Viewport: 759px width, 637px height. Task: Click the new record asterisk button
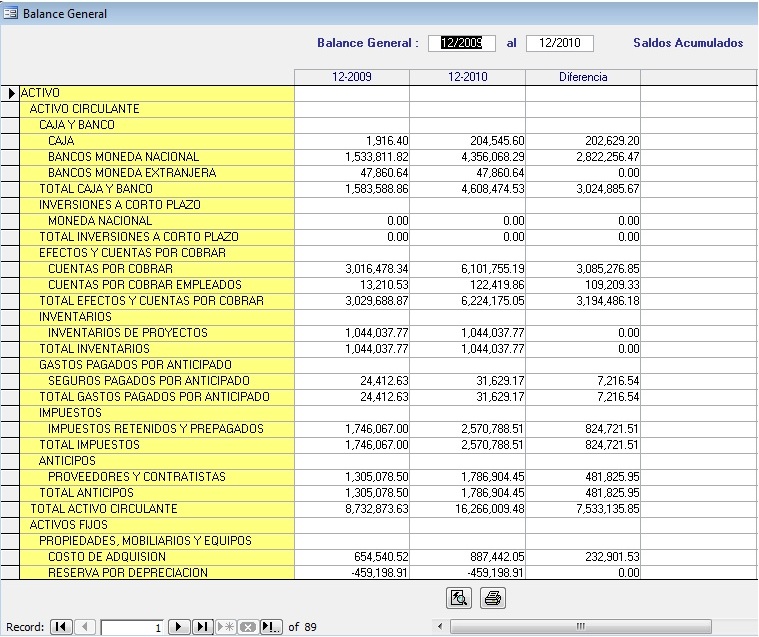[x=226, y=627]
